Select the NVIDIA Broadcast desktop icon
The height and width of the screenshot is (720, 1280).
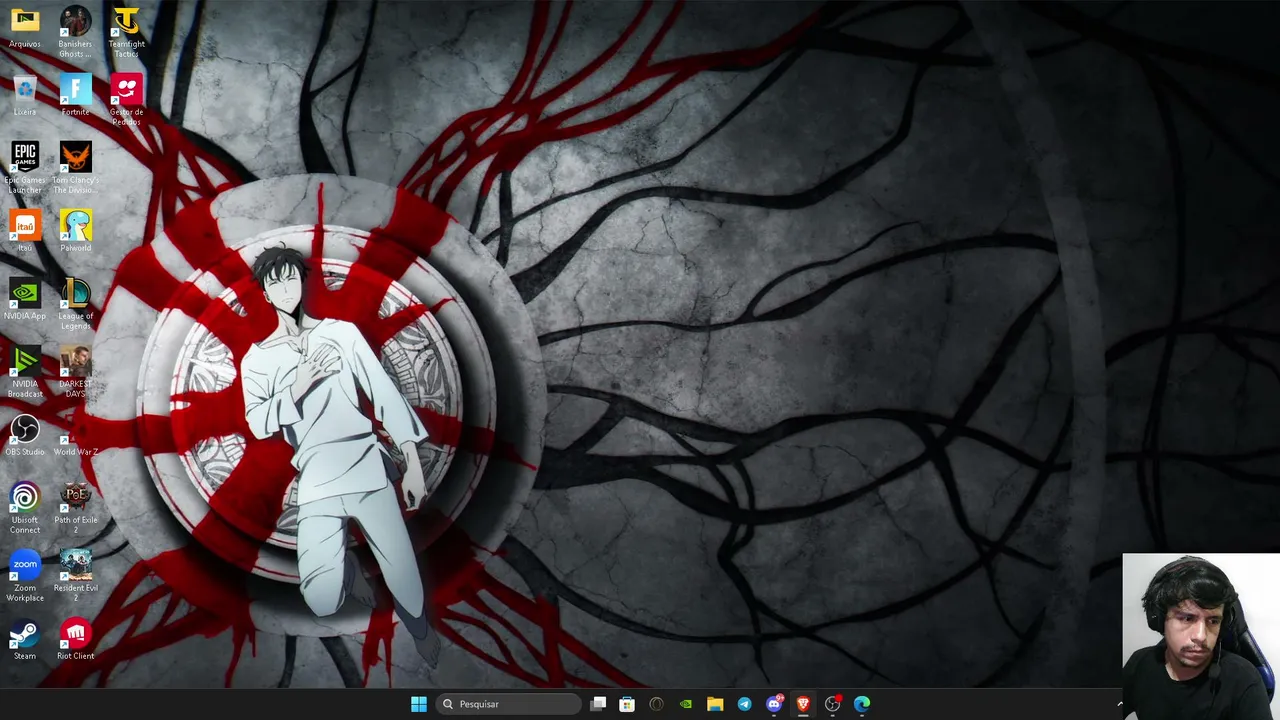(25, 372)
